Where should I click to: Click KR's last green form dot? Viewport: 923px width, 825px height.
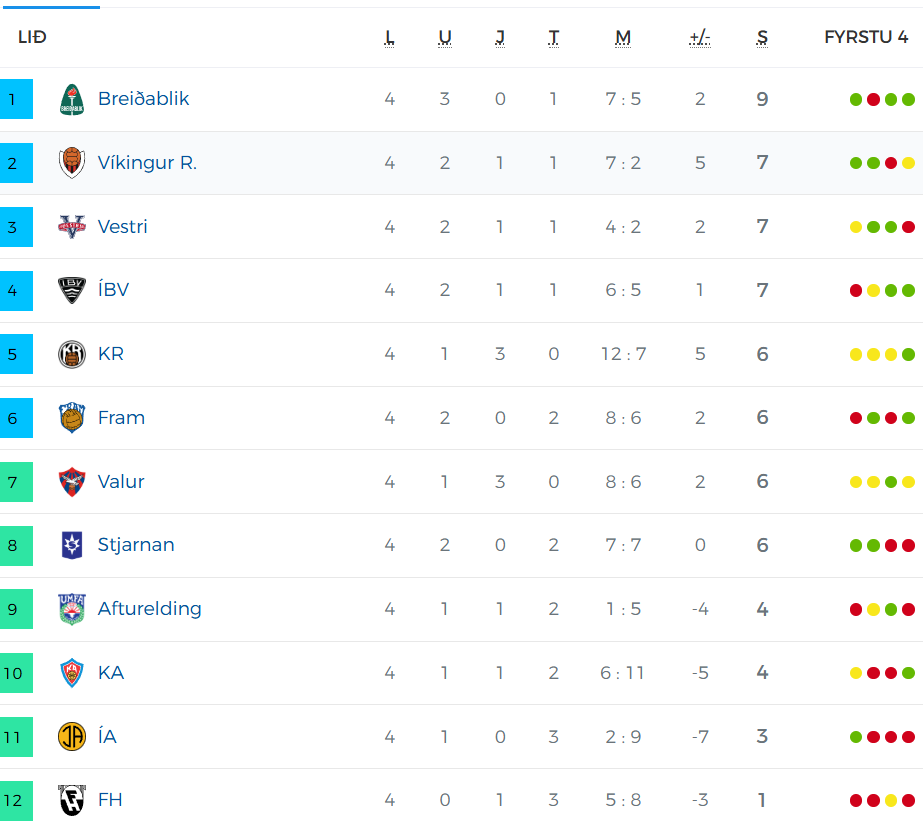908,354
